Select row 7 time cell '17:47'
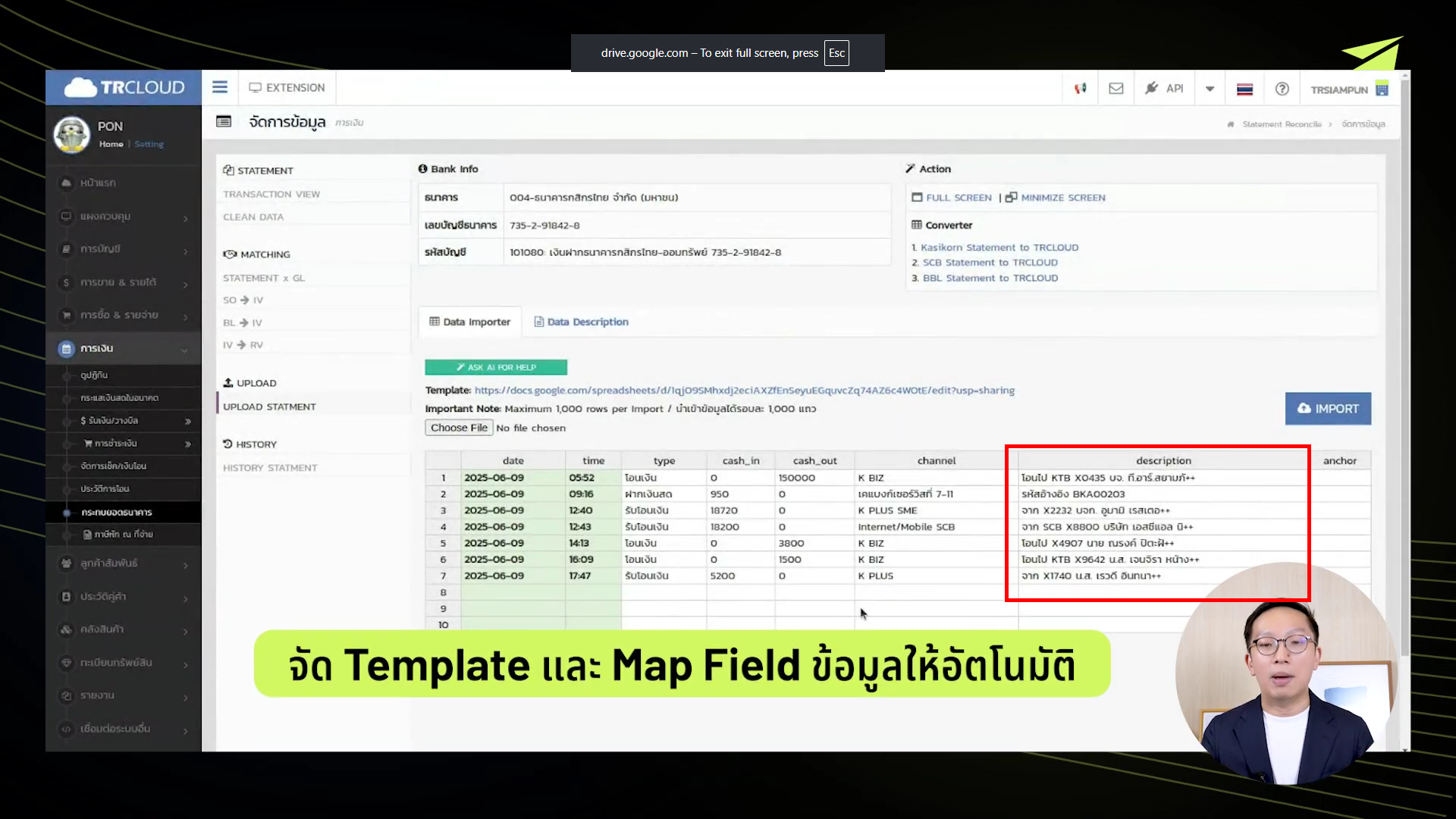The image size is (1456, 819). coord(593,576)
